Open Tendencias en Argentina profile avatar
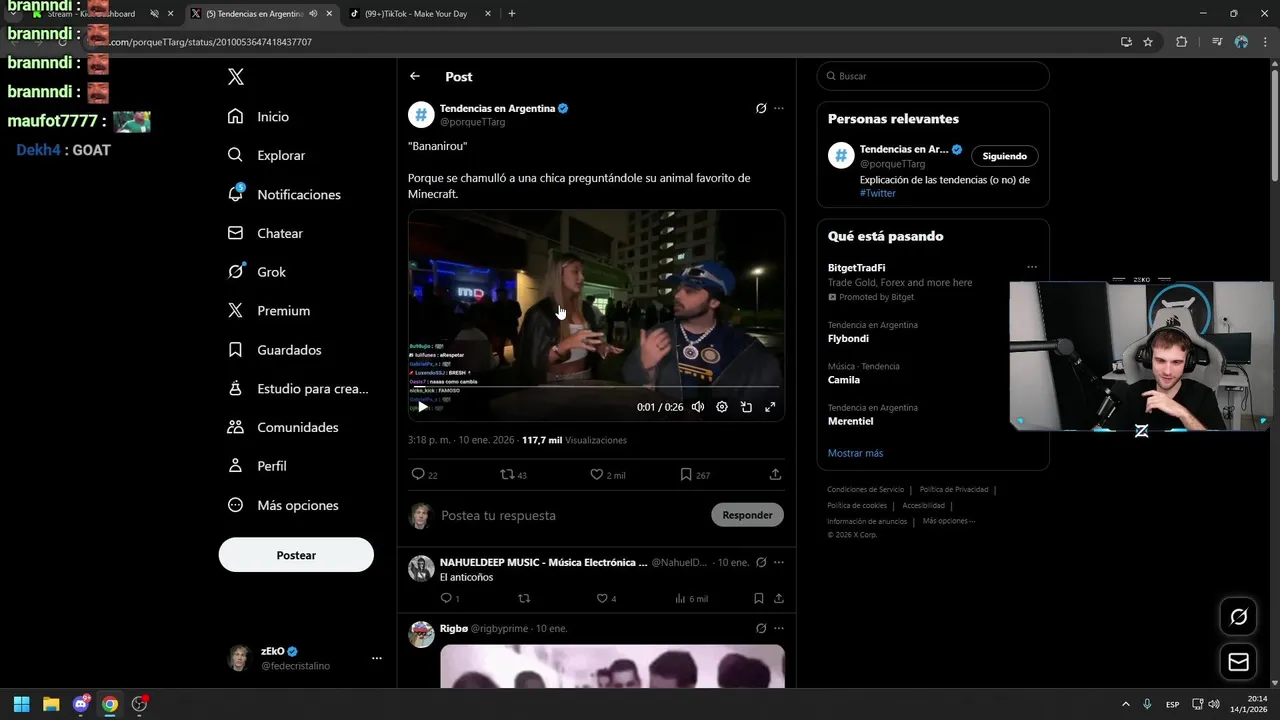 coord(421,115)
